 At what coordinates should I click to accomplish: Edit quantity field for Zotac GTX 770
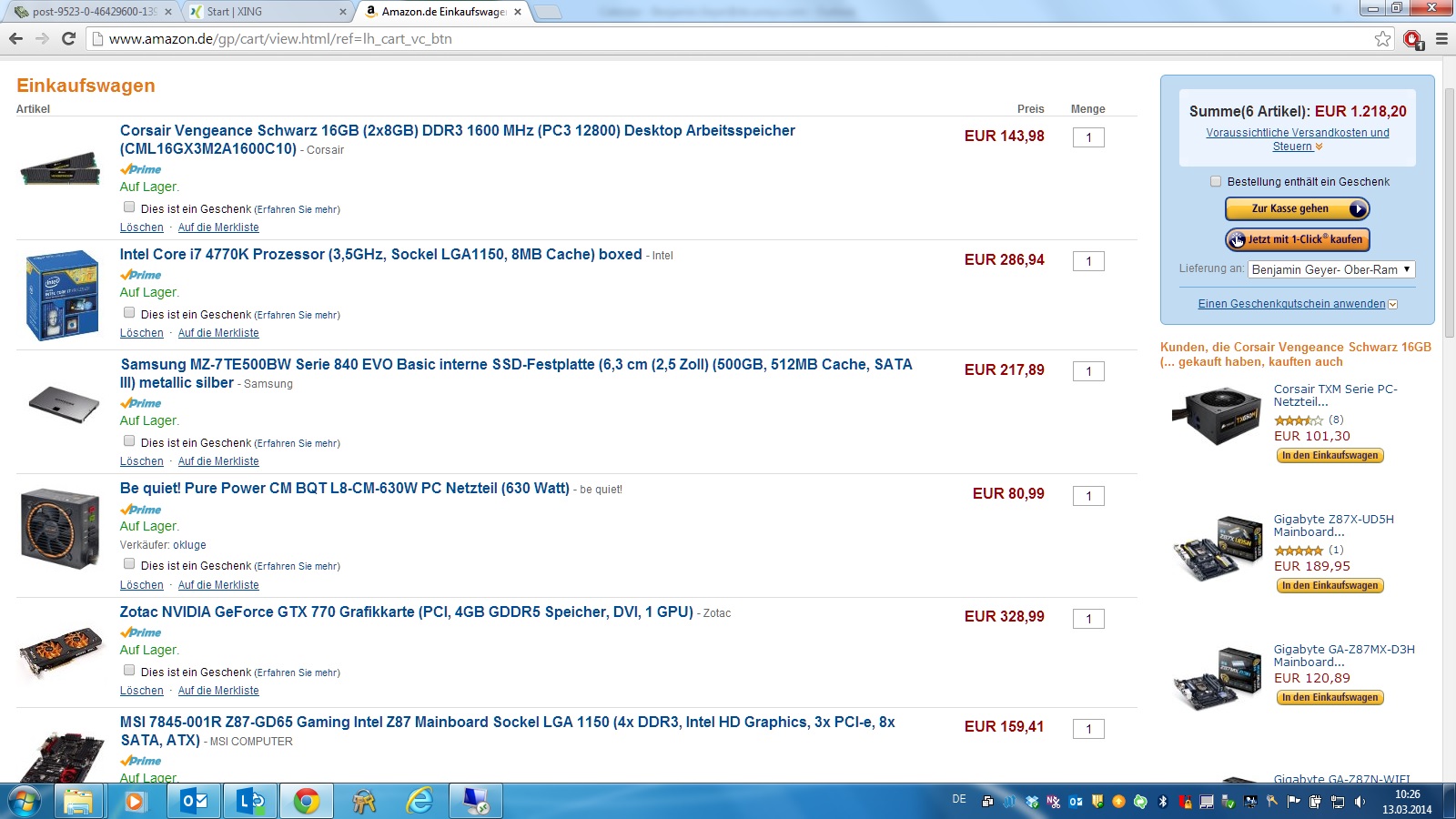(x=1088, y=619)
